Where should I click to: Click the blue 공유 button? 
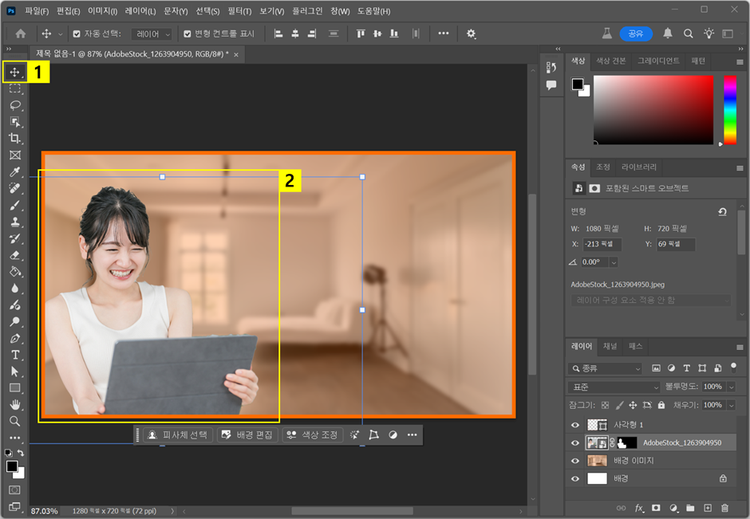pyautogui.click(x=635, y=33)
